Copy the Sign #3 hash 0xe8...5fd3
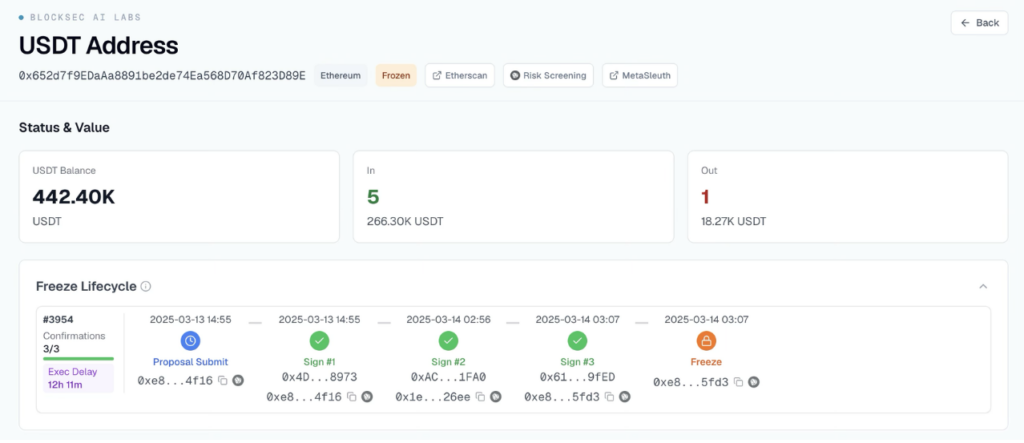 pos(609,397)
